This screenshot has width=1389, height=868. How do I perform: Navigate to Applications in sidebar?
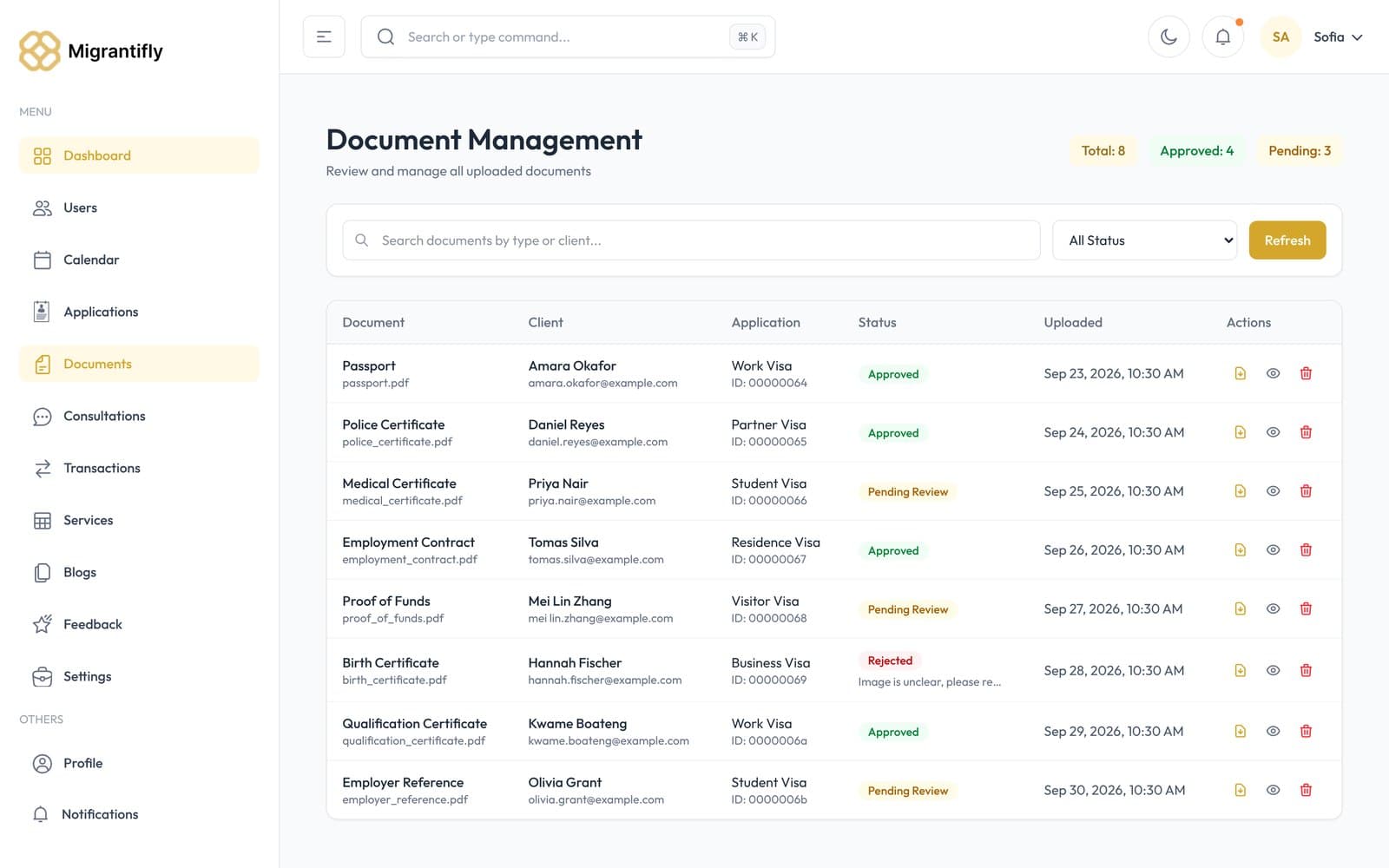point(139,312)
